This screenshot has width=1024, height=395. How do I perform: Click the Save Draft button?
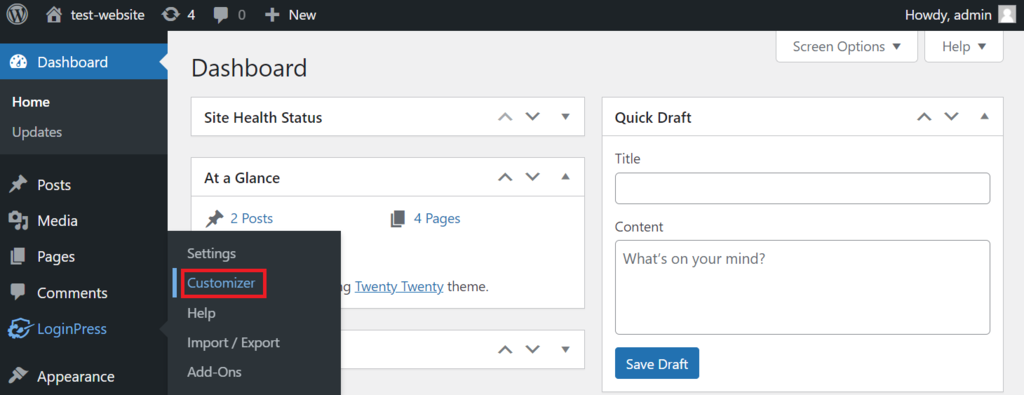(x=657, y=364)
